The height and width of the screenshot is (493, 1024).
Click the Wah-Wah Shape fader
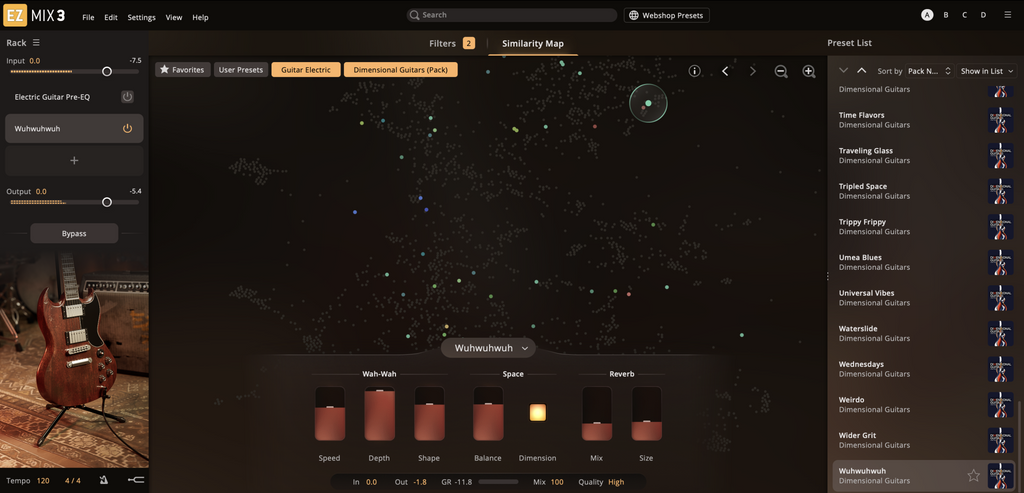(429, 413)
